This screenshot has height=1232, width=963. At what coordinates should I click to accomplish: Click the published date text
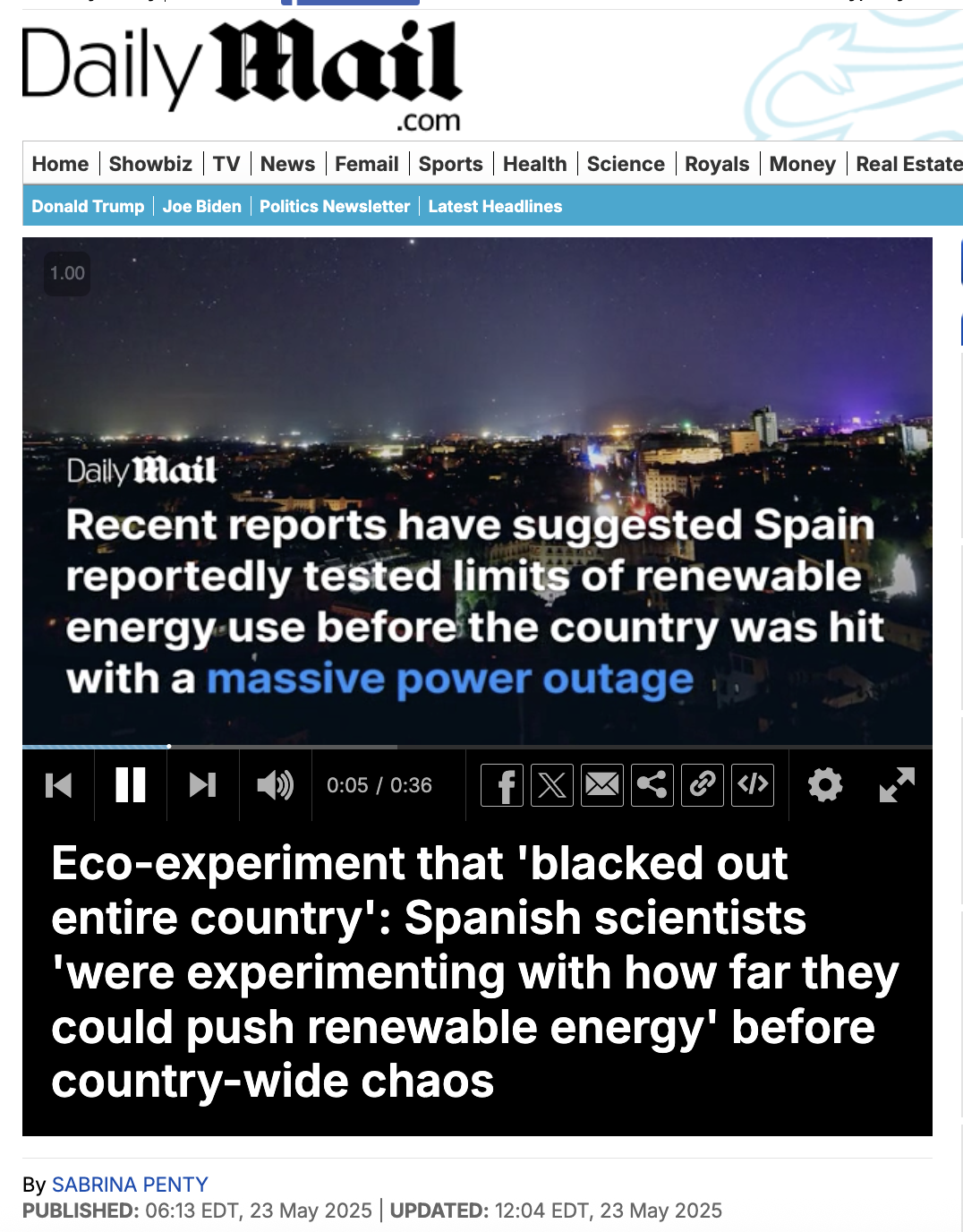coord(197,1211)
